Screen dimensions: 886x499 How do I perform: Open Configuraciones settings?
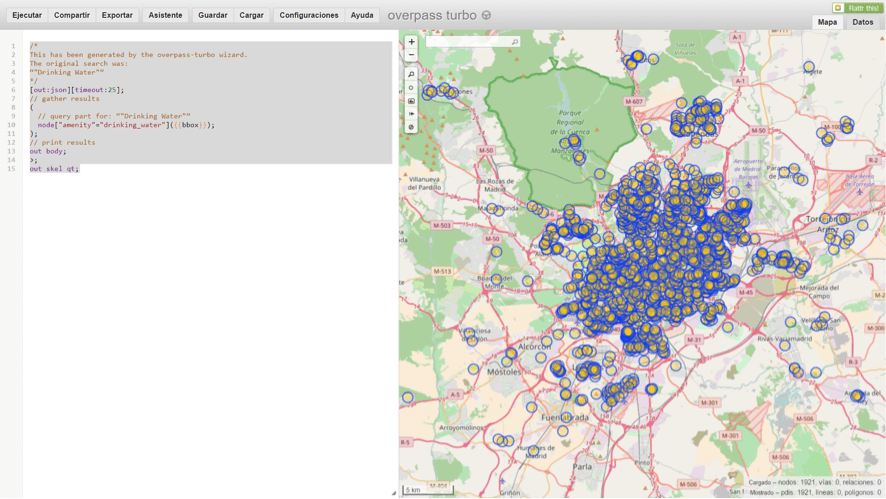(x=309, y=15)
